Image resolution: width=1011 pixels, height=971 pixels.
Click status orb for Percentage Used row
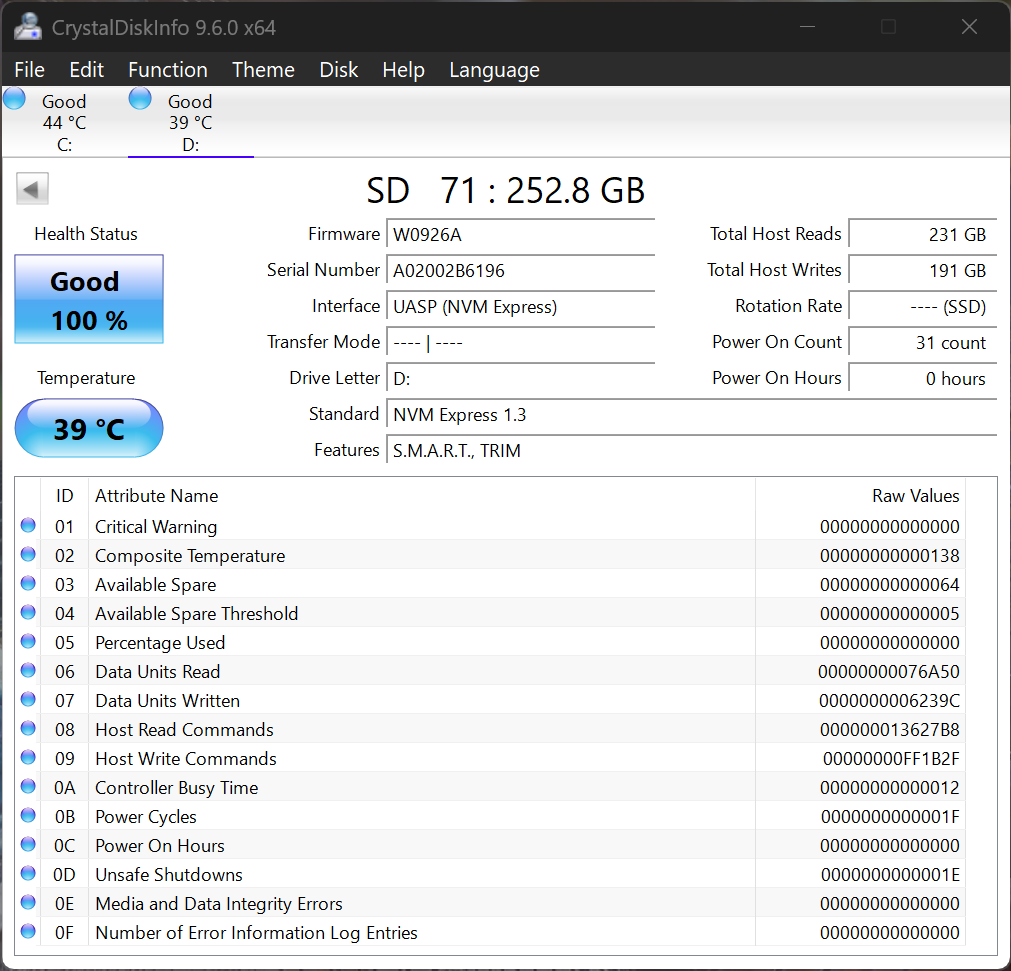(x=28, y=642)
